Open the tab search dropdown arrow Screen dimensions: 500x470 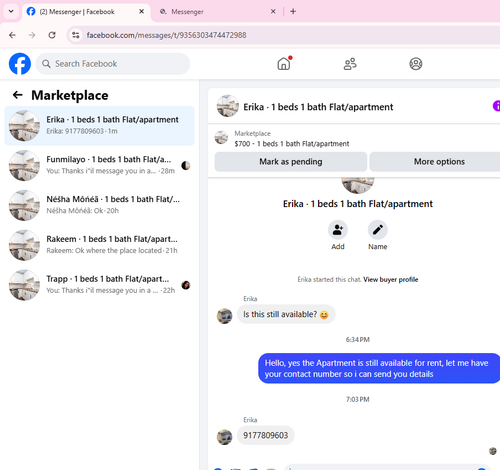11,11
